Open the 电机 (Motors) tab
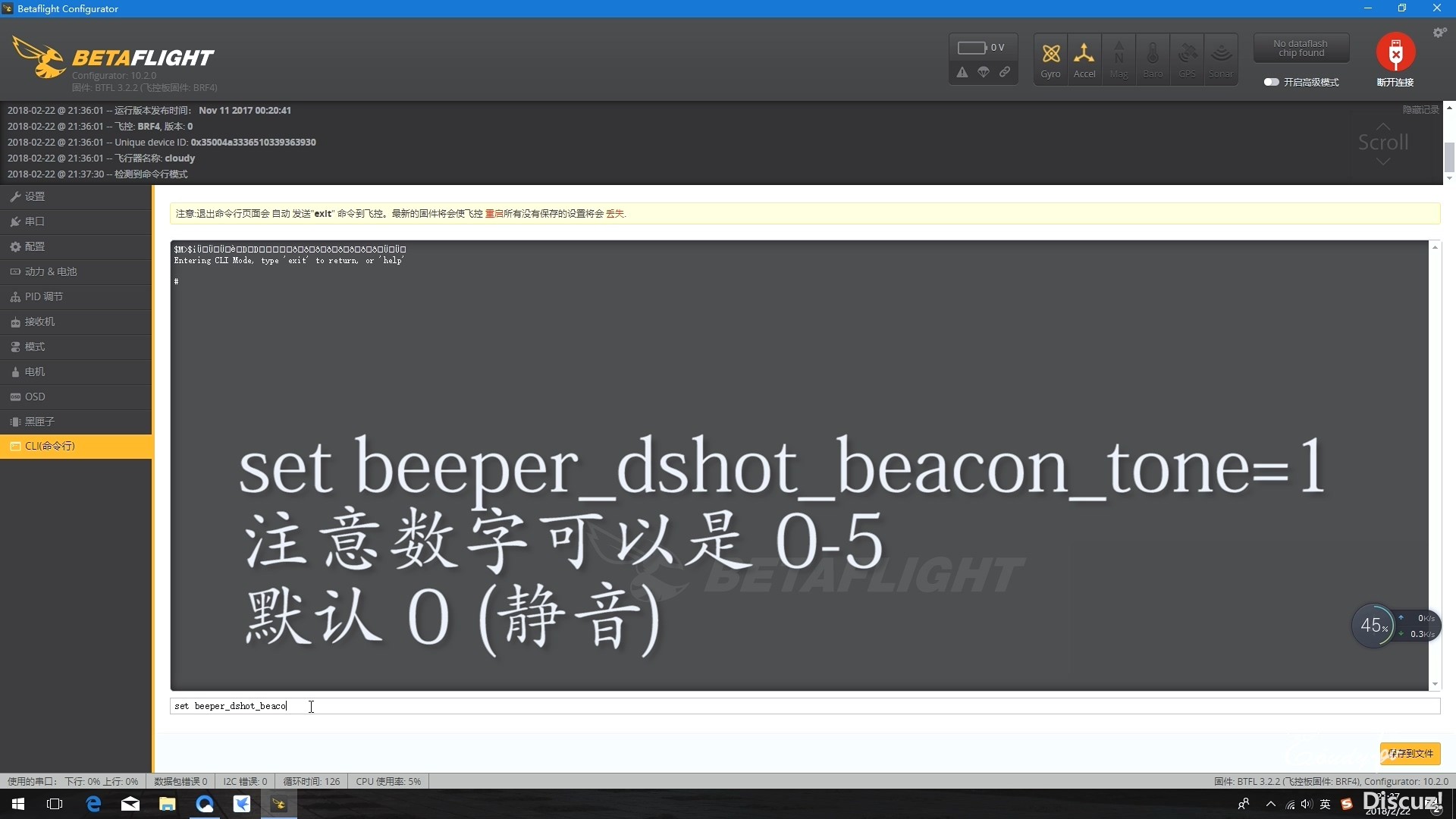This screenshot has width=1456, height=819. point(76,372)
